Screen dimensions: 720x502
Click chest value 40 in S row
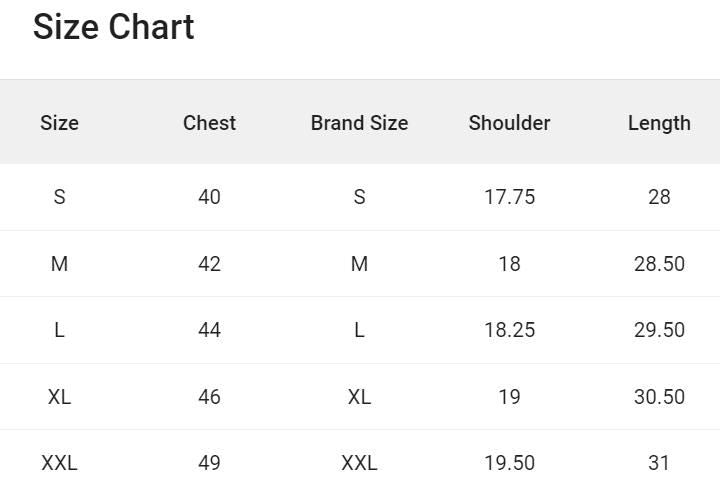pyautogui.click(x=209, y=197)
